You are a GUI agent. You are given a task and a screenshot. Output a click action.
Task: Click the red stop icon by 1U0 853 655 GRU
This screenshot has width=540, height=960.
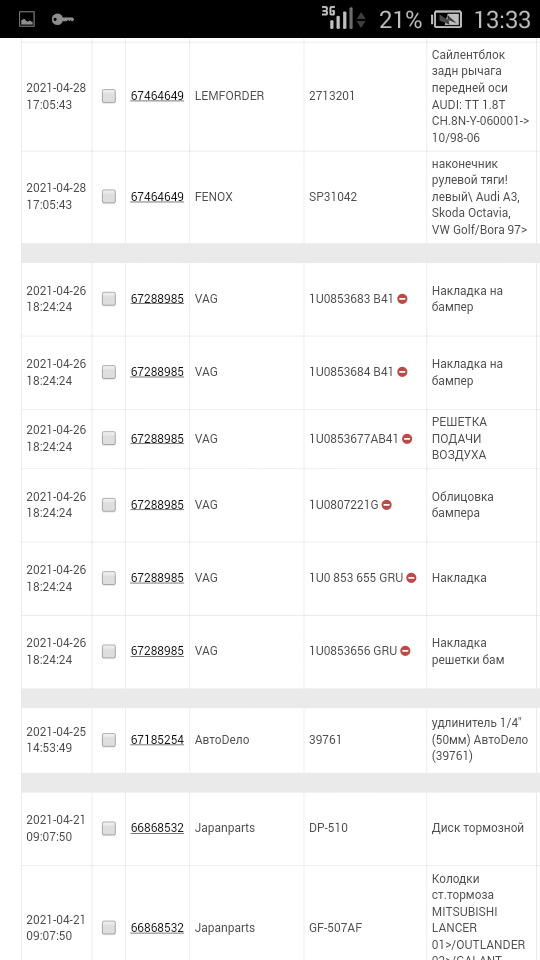[411, 577]
